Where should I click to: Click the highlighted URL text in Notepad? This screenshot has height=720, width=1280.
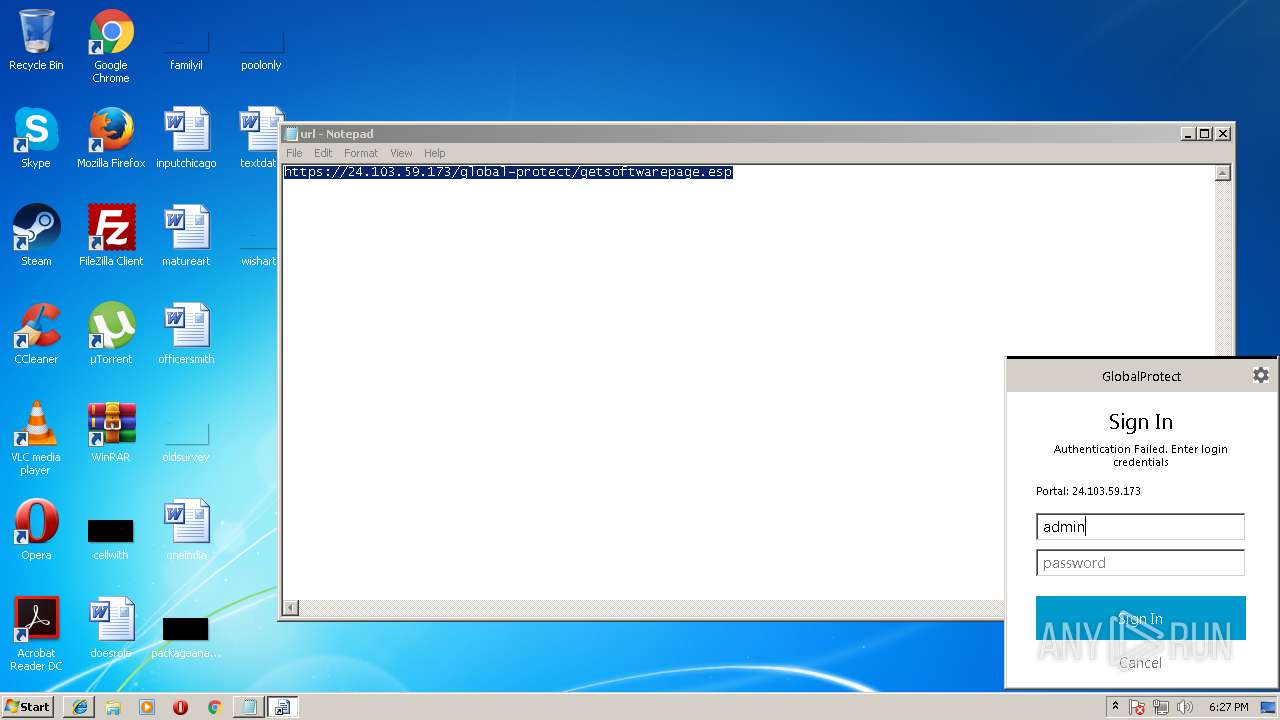pyautogui.click(x=508, y=172)
